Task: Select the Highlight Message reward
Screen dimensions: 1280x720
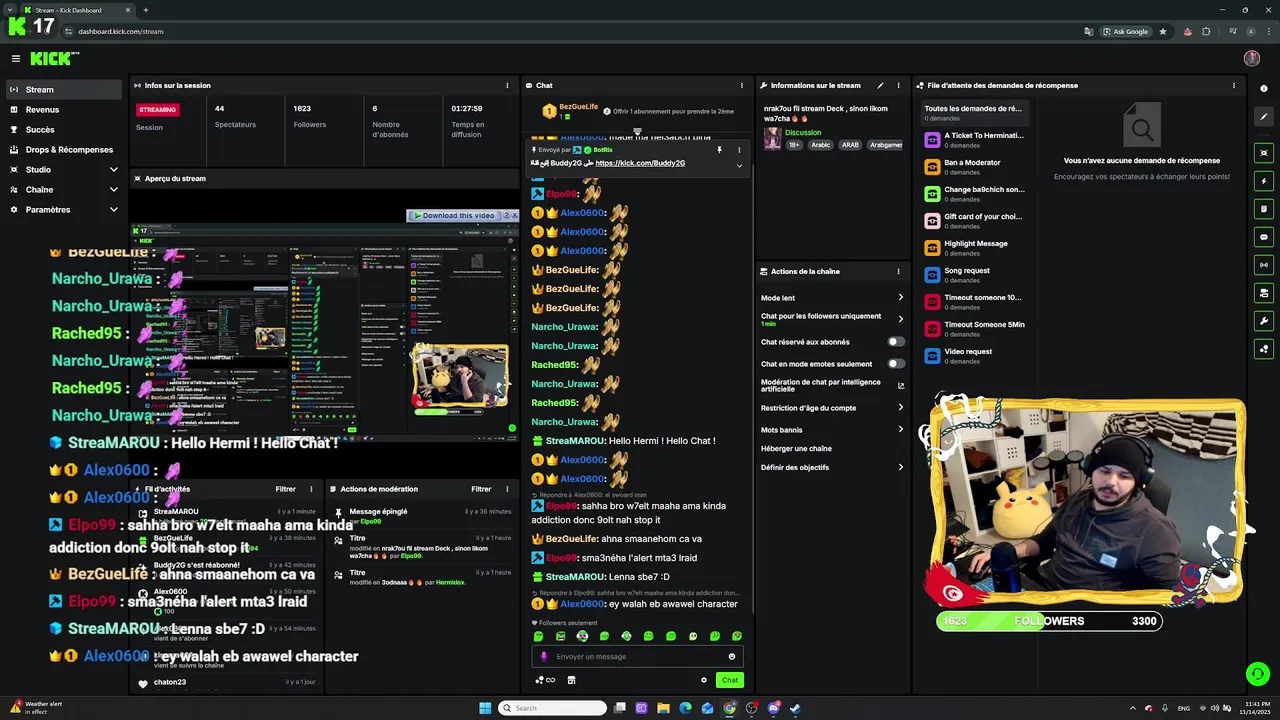Action: pos(972,247)
